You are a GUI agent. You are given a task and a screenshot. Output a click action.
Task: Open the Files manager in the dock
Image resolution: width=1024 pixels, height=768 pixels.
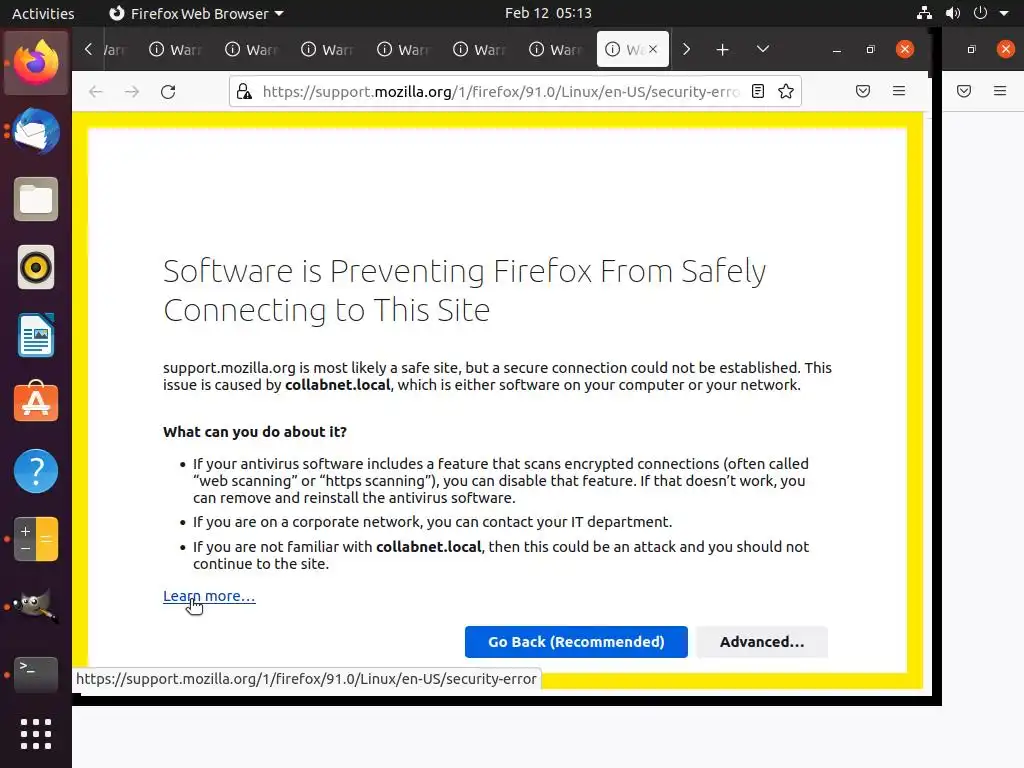pyautogui.click(x=36, y=199)
